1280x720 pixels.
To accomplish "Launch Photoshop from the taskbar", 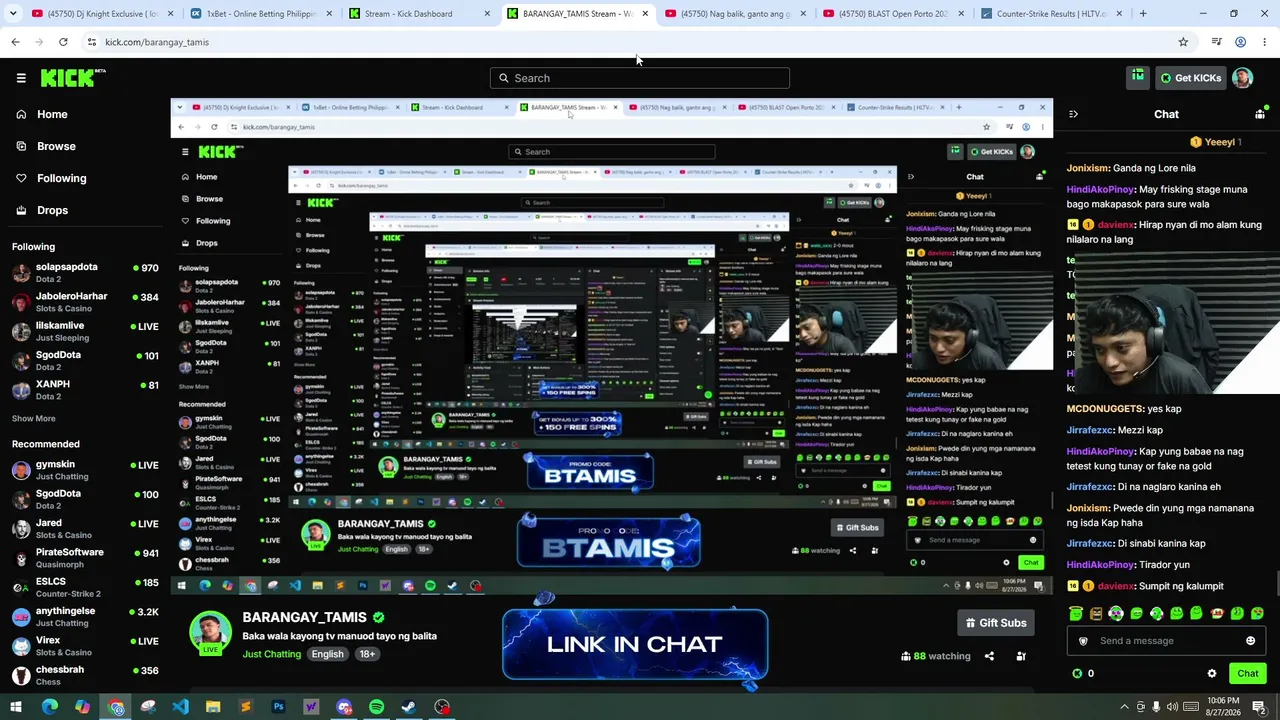I will point(278,707).
